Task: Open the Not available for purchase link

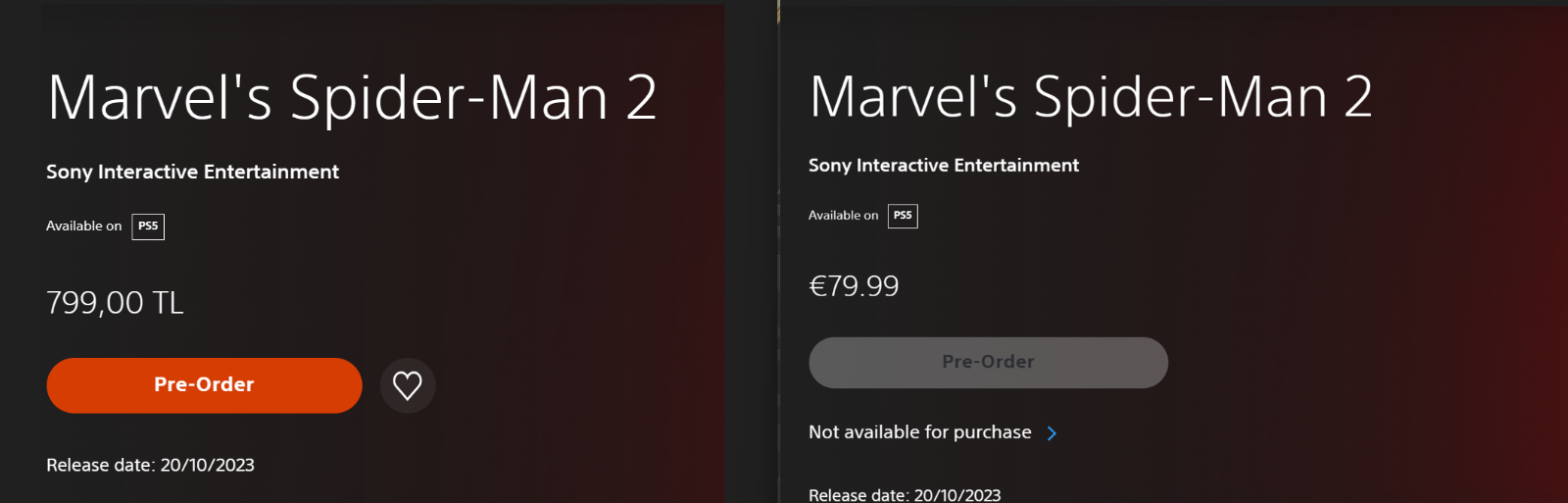Action: [x=933, y=432]
